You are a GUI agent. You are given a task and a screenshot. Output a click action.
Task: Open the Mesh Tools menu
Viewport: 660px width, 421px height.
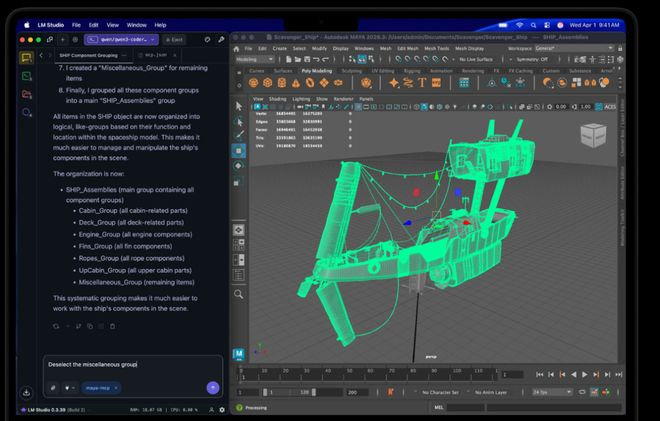436,48
